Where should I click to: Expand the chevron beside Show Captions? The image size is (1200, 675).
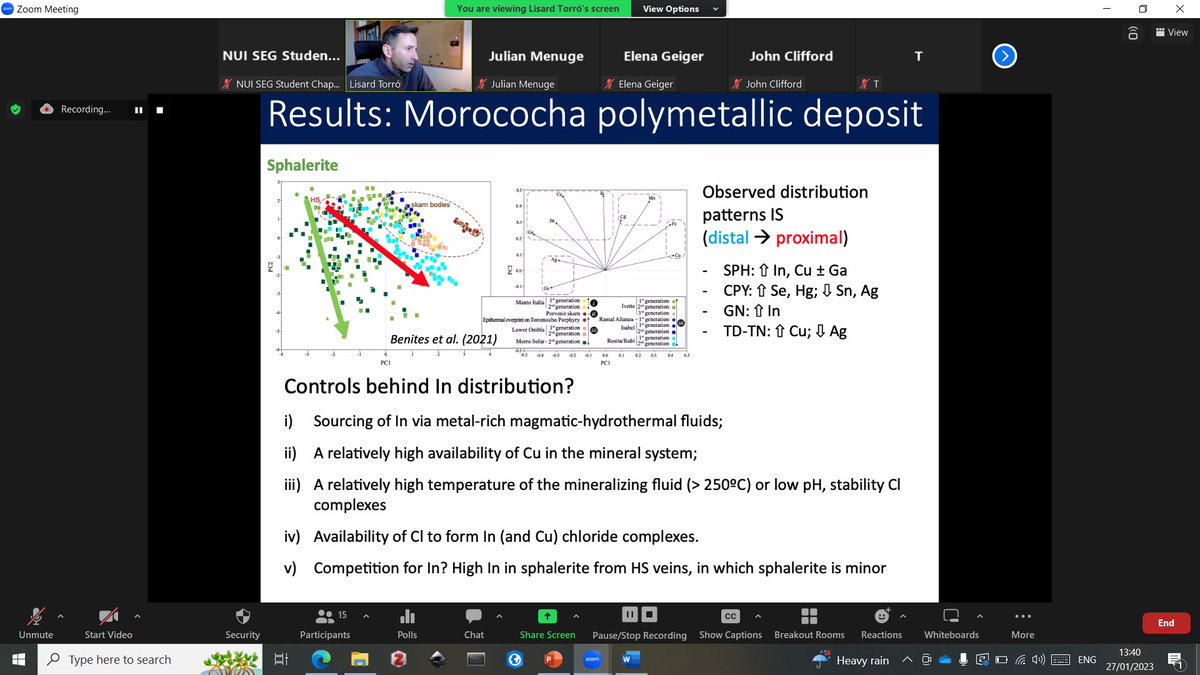point(758,614)
